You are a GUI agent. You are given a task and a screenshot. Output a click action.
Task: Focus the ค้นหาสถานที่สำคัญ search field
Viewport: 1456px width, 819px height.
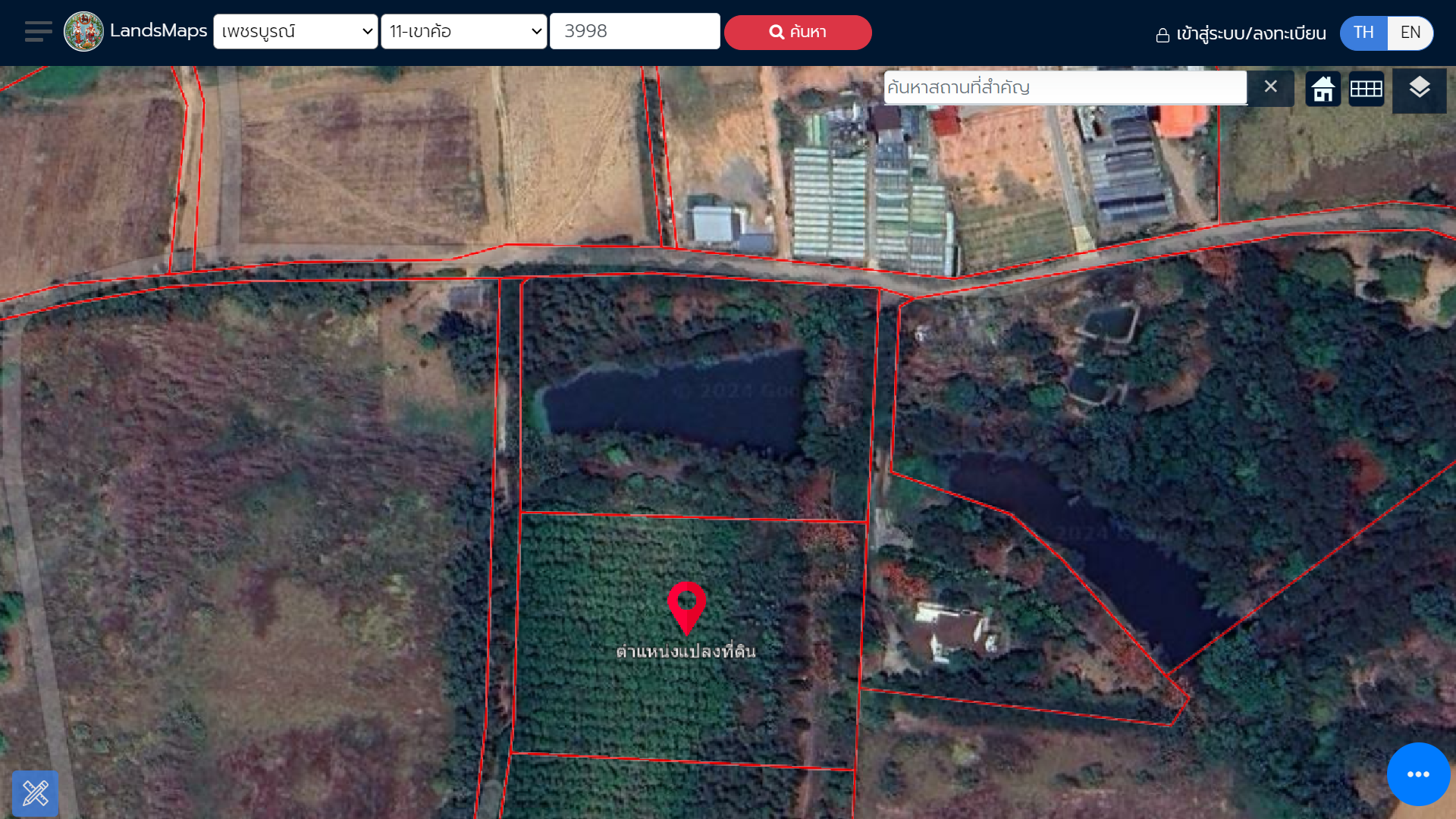tap(1065, 87)
